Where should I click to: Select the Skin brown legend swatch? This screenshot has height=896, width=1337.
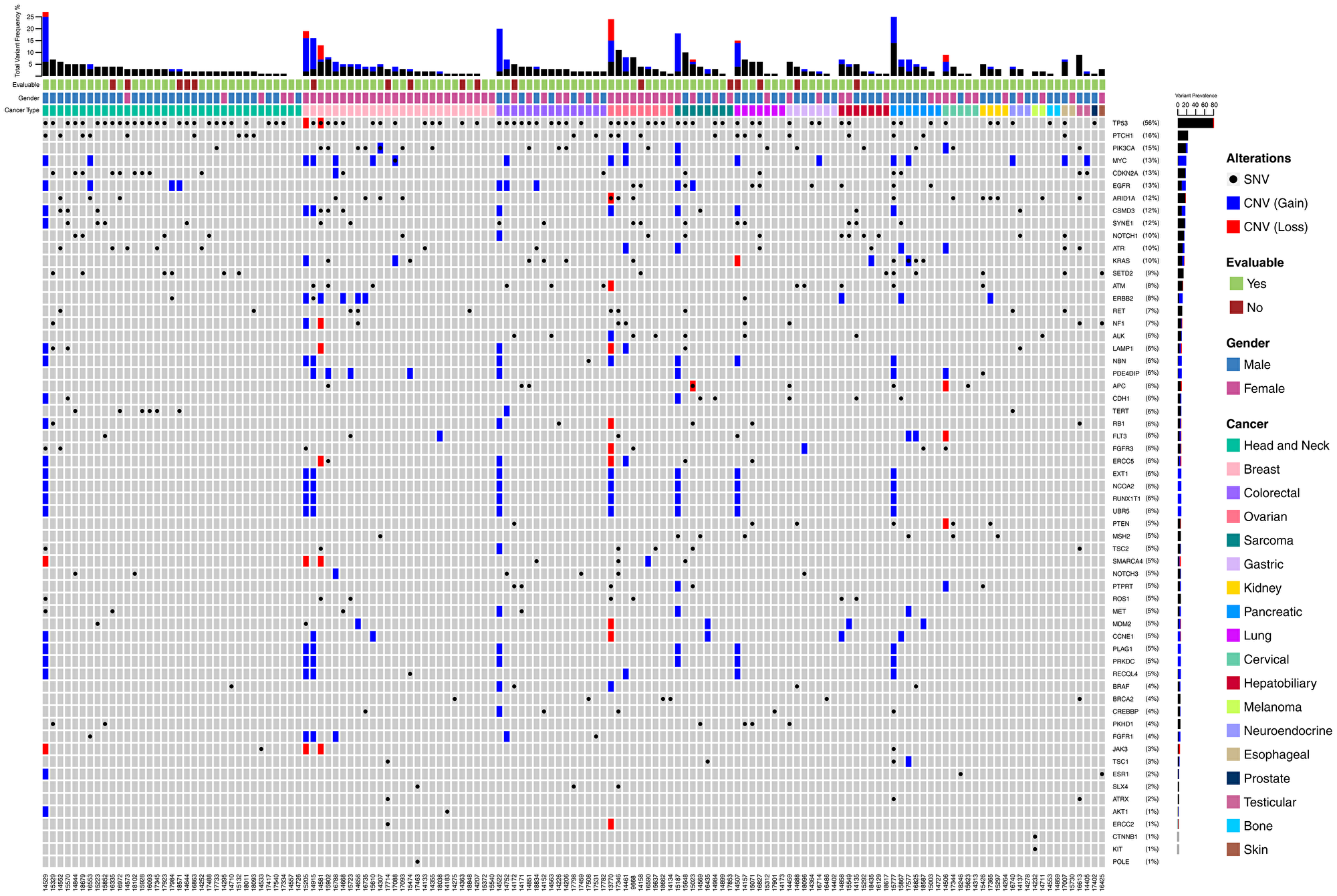(1235, 849)
